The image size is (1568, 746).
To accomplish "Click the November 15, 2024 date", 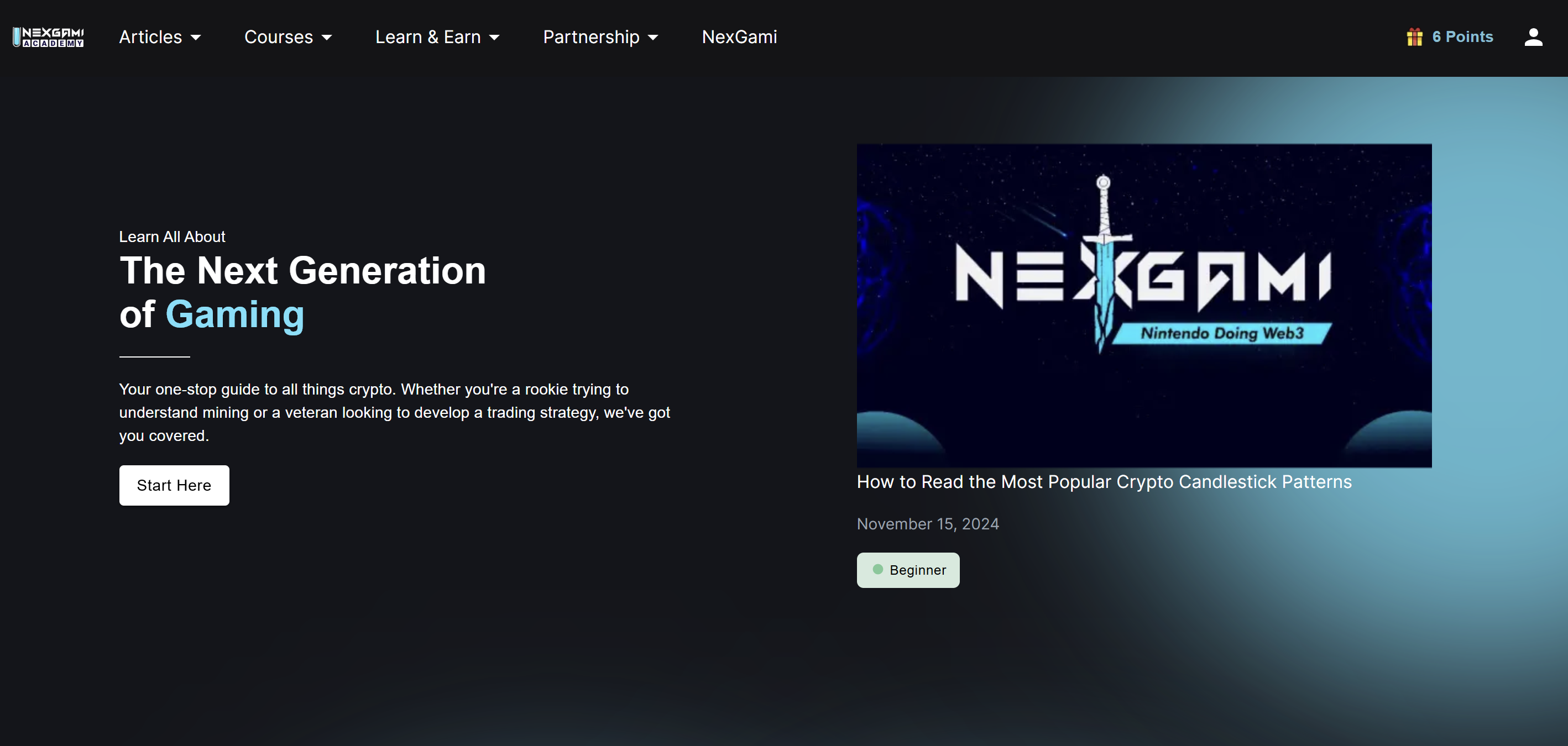I will (x=927, y=524).
